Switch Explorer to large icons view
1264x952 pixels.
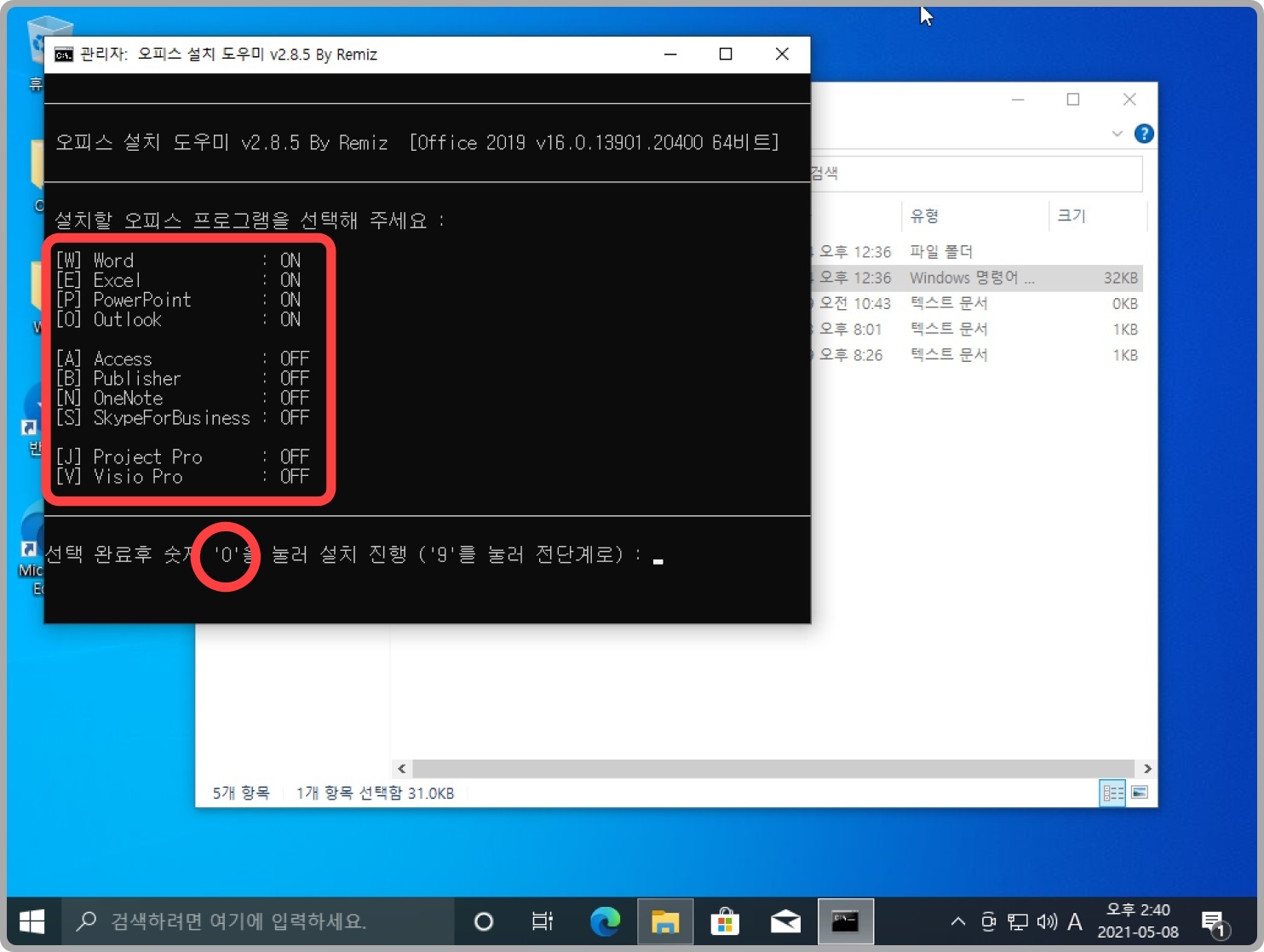(1140, 793)
